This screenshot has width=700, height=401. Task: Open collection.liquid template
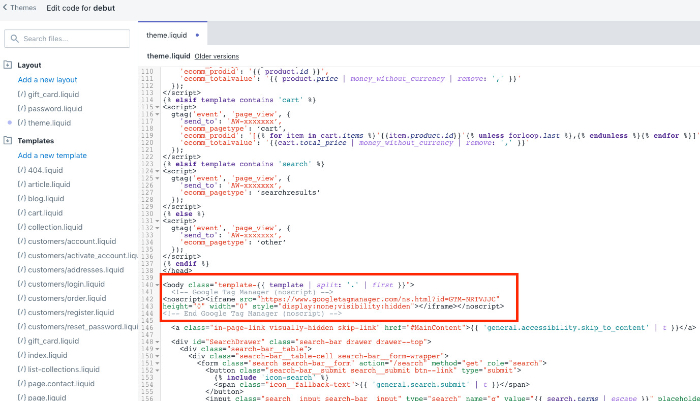point(50,227)
